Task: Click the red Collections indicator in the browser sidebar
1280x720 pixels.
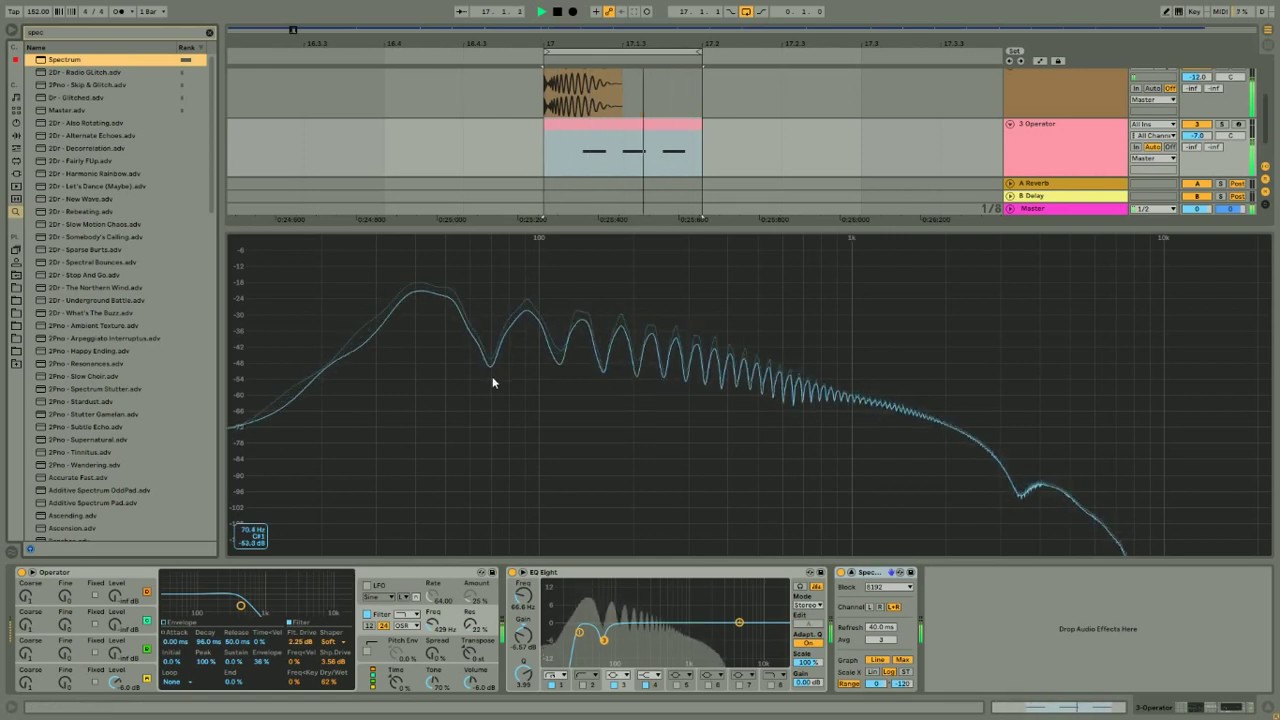Action: click(15, 60)
